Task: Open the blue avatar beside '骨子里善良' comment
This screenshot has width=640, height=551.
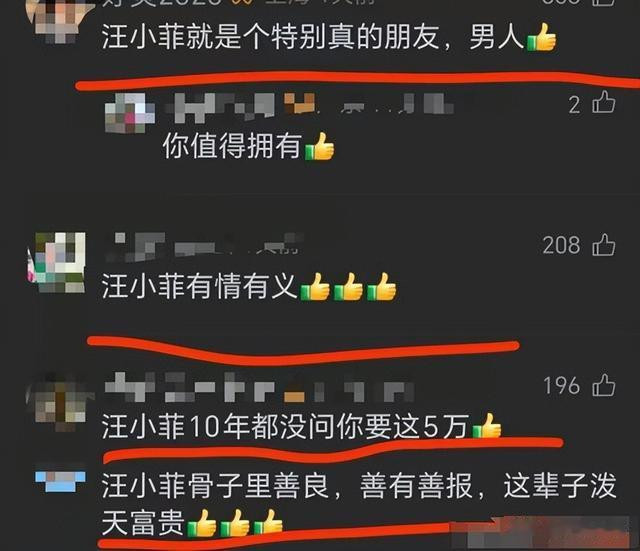Action: (60, 481)
